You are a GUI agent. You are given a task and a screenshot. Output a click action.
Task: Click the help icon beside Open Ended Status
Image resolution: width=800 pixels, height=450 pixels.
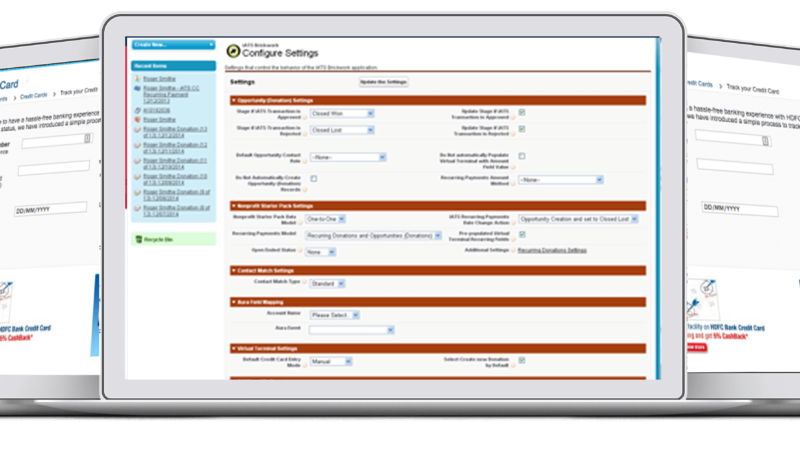(x=297, y=251)
